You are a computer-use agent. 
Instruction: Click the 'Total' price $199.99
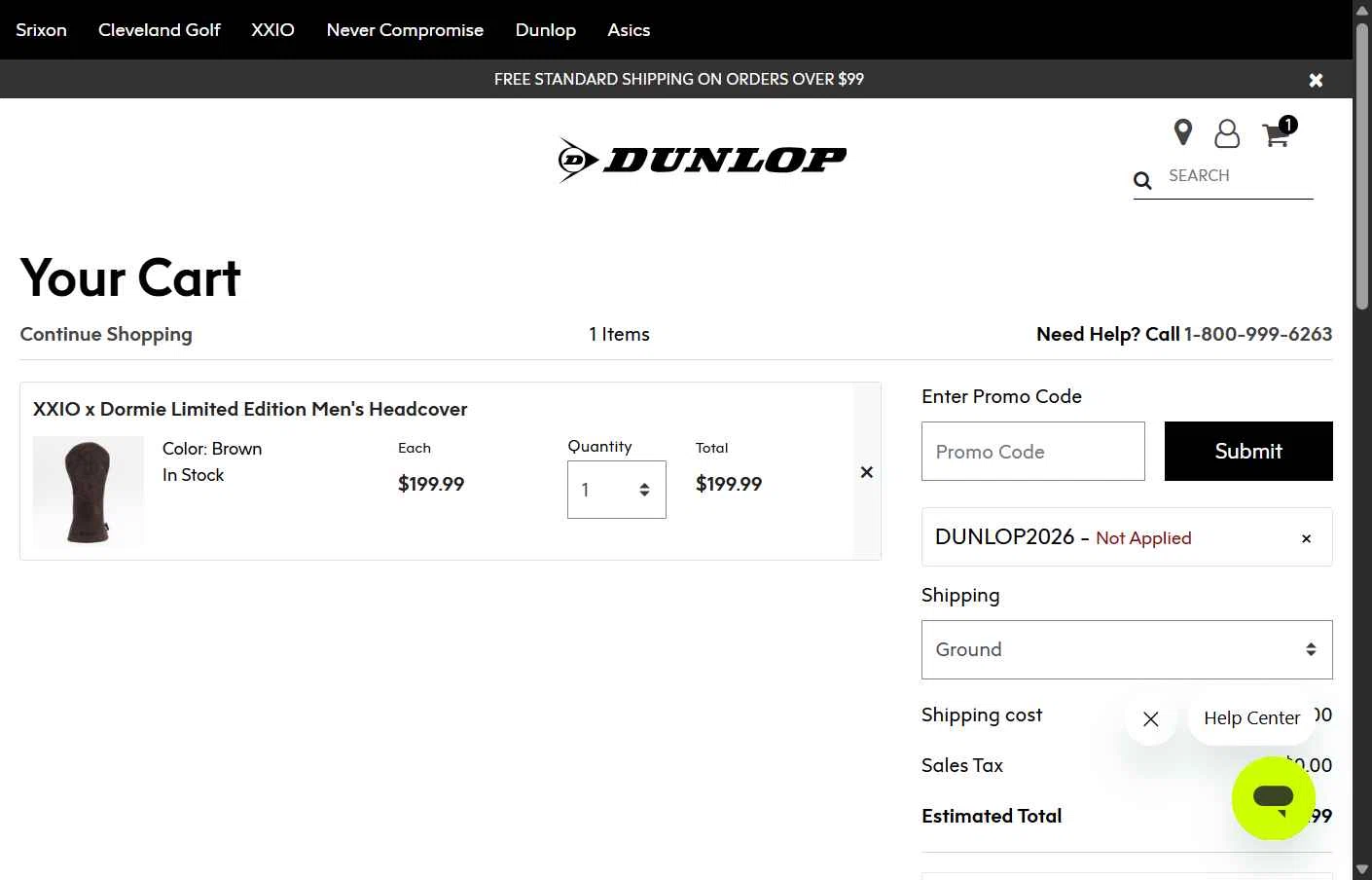point(729,484)
